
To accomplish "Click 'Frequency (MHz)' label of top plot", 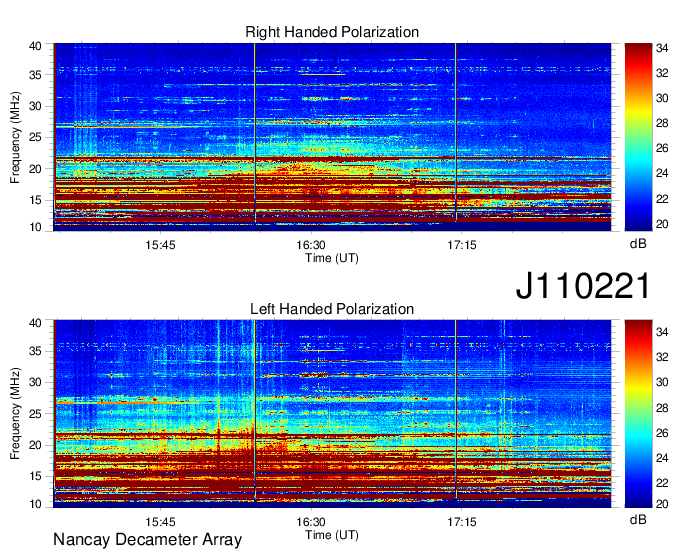I will (x=15, y=137).
